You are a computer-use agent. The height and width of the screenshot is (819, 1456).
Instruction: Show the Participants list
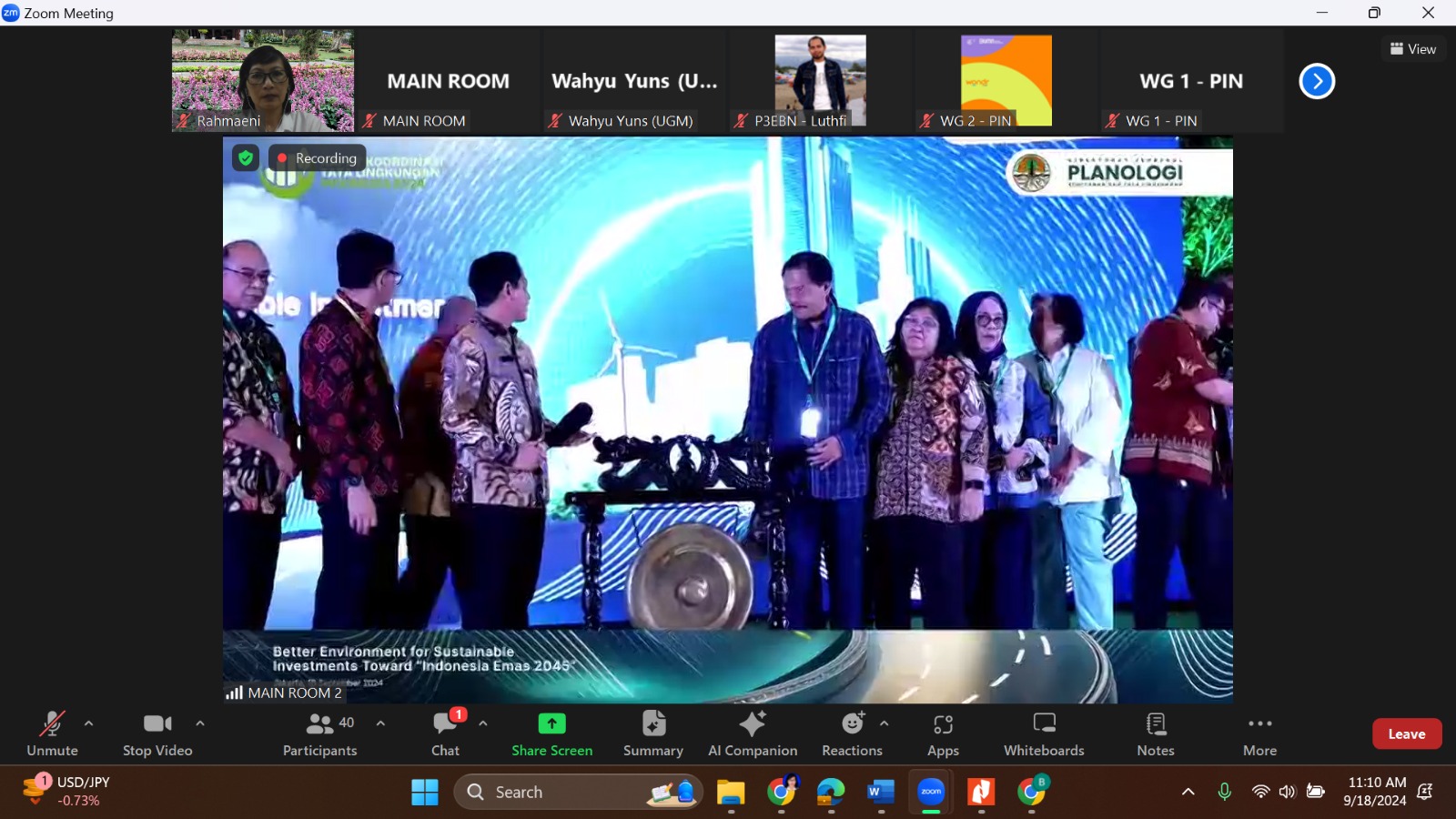(x=319, y=733)
